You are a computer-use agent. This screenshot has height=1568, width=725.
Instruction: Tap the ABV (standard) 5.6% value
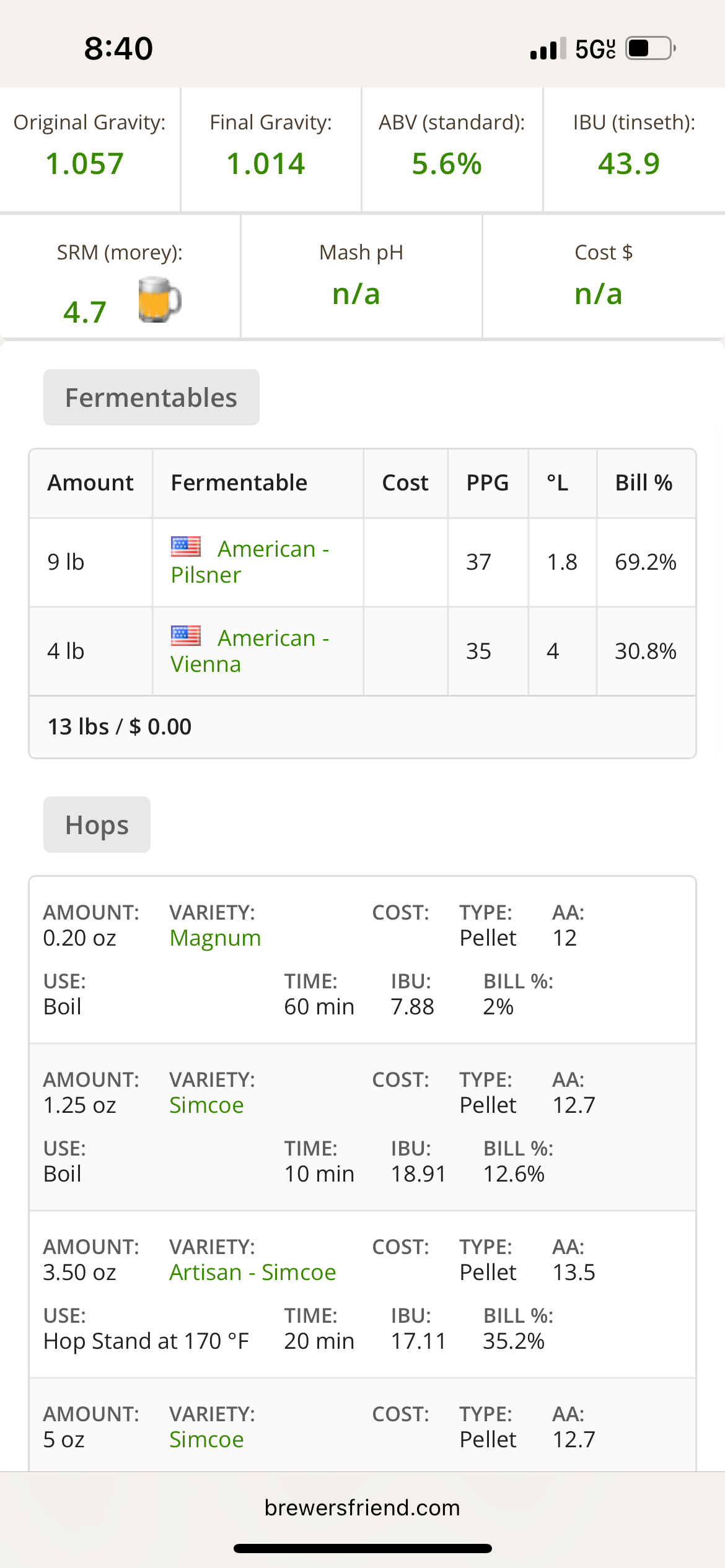(447, 164)
